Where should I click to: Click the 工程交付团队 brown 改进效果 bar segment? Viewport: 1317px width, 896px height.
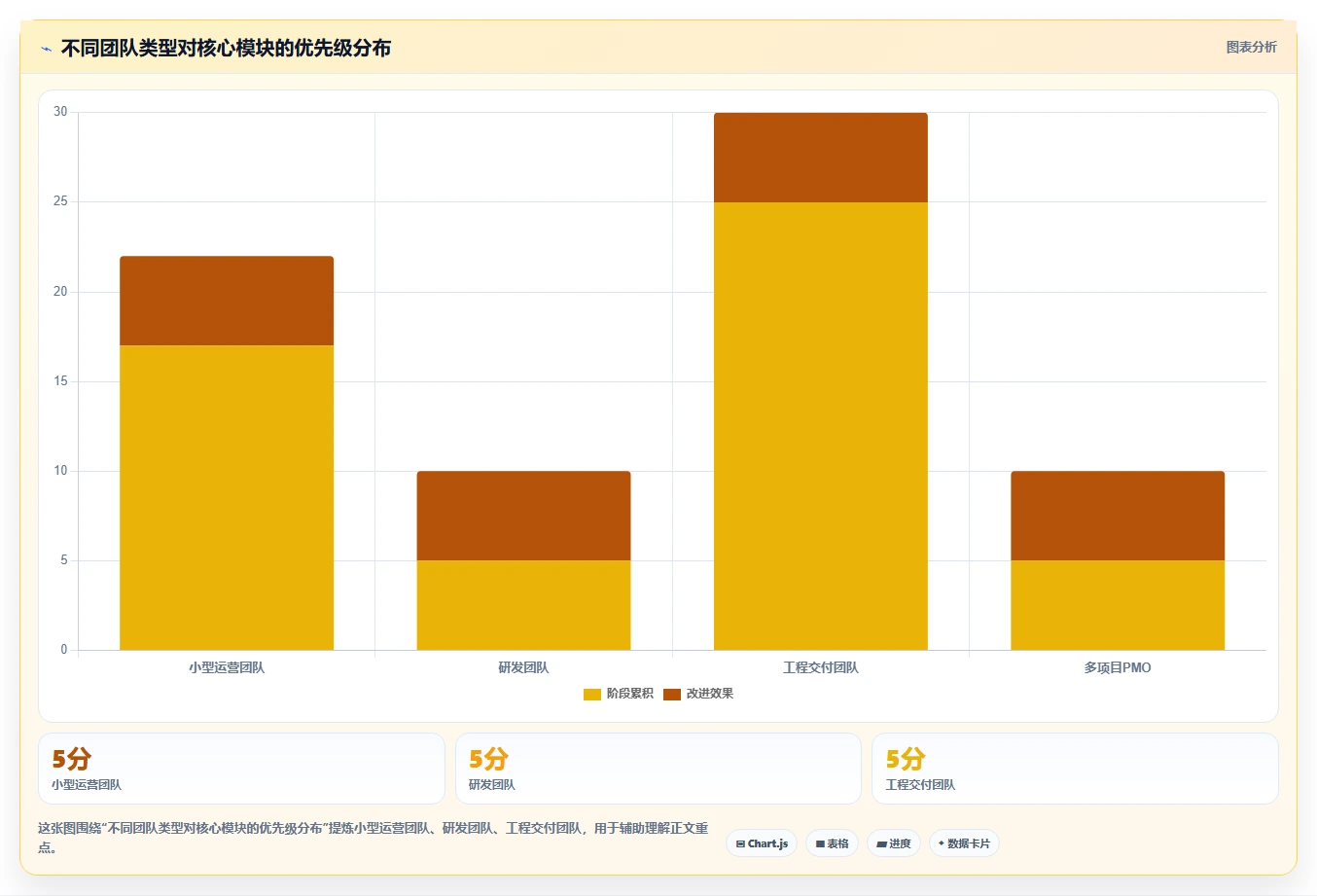click(821, 158)
